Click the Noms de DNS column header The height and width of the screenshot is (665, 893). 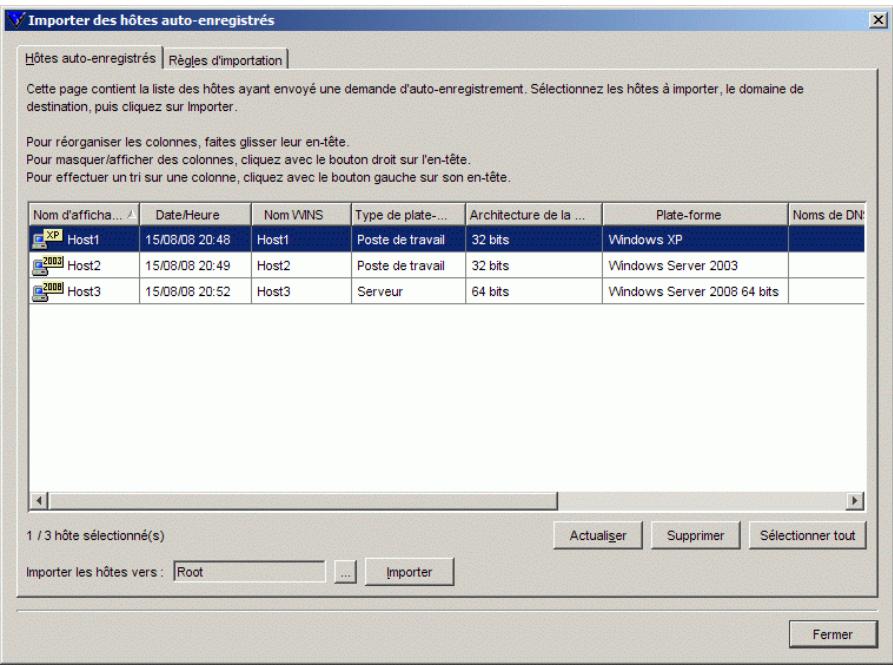point(827,215)
